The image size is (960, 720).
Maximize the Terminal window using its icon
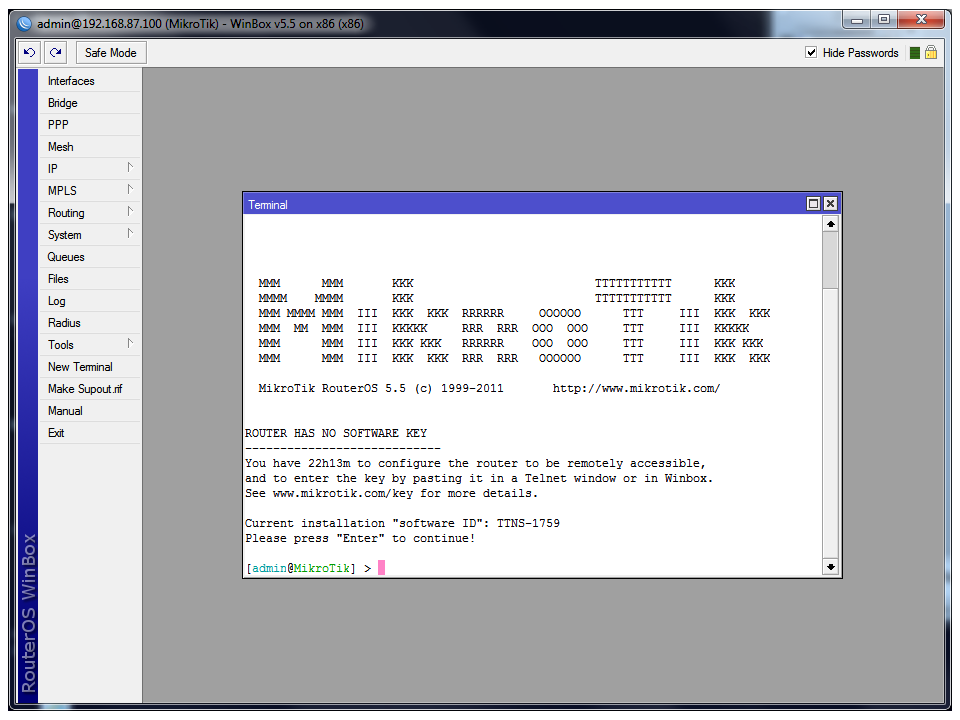click(x=813, y=204)
